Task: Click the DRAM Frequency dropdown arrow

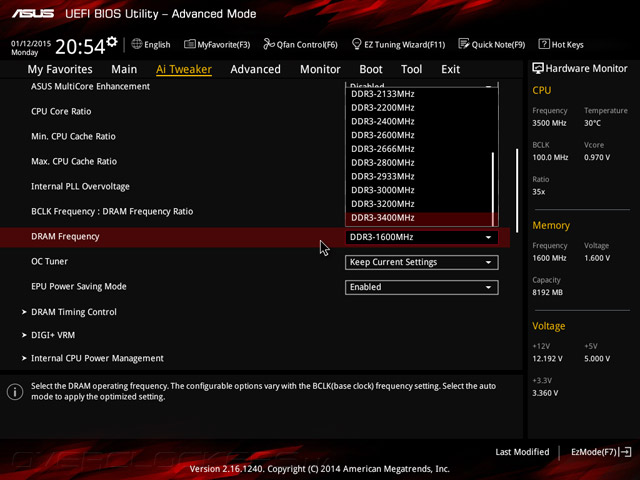Action: [x=488, y=237]
